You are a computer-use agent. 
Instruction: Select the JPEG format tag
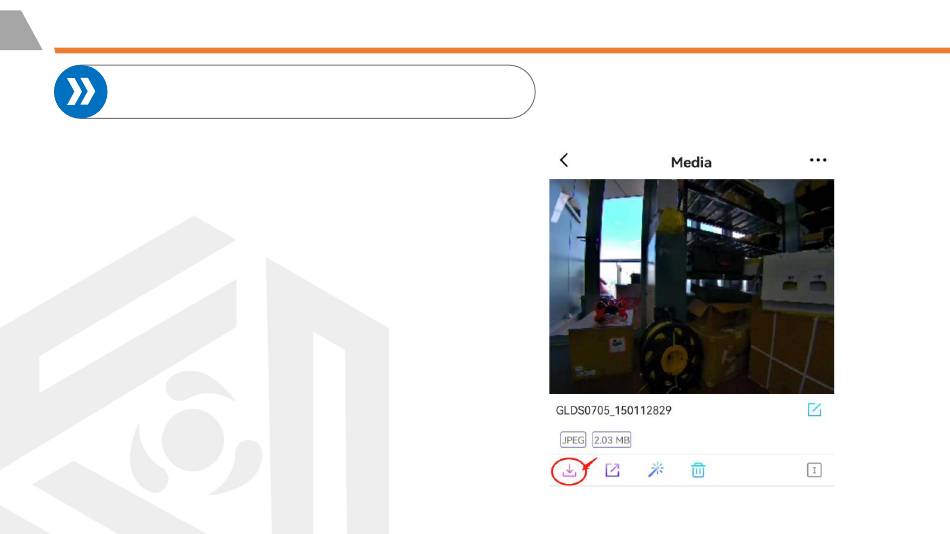[x=573, y=440]
